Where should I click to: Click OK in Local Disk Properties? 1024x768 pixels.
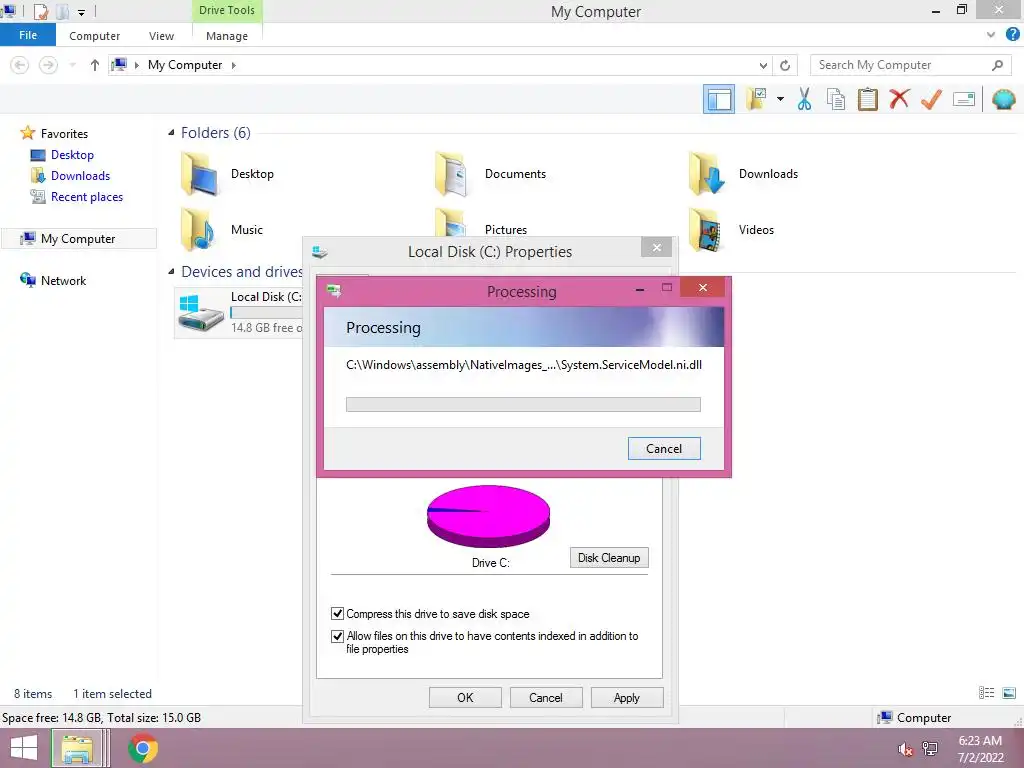pos(465,697)
